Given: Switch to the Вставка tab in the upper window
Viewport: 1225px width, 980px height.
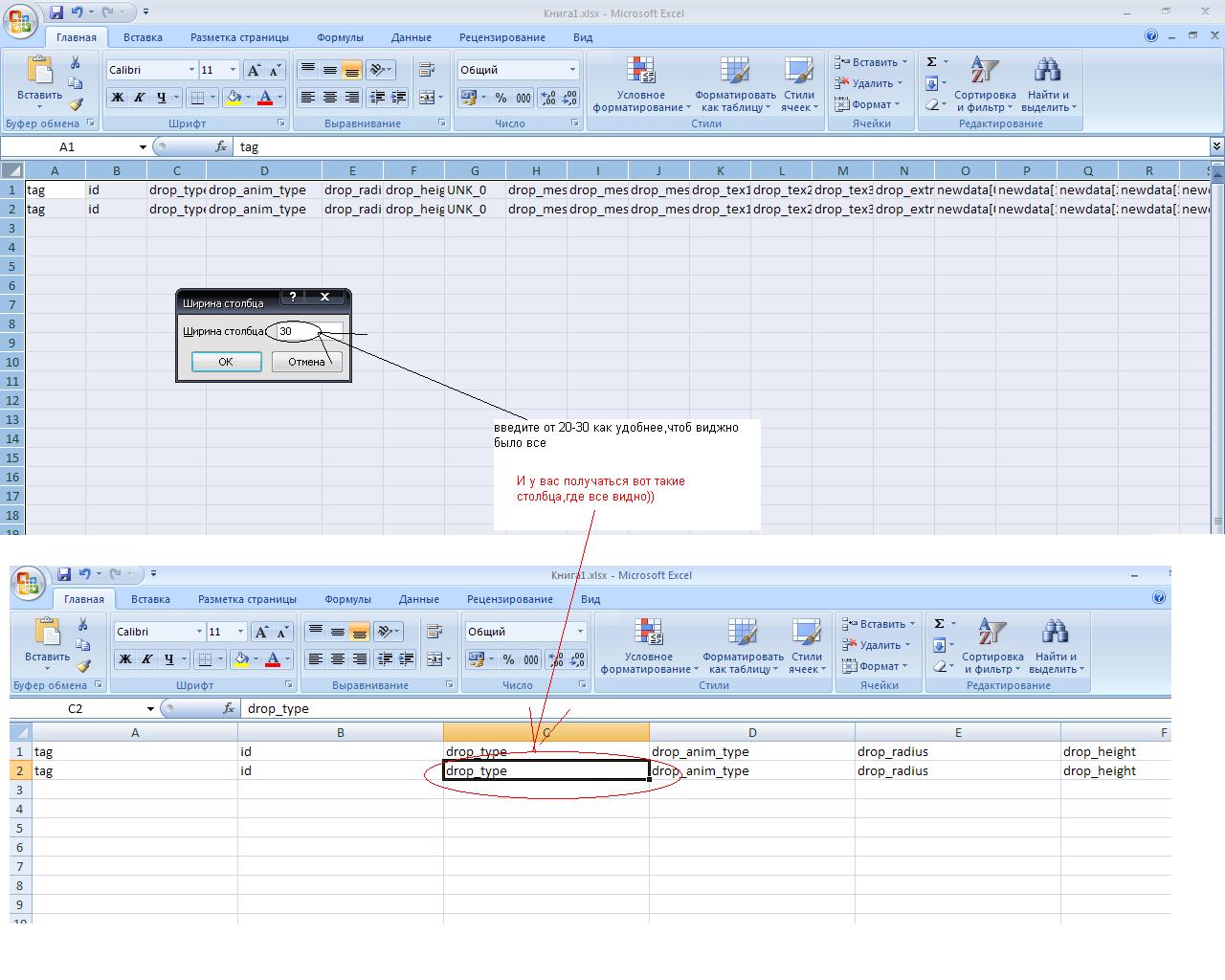Looking at the screenshot, I should 143,37.
